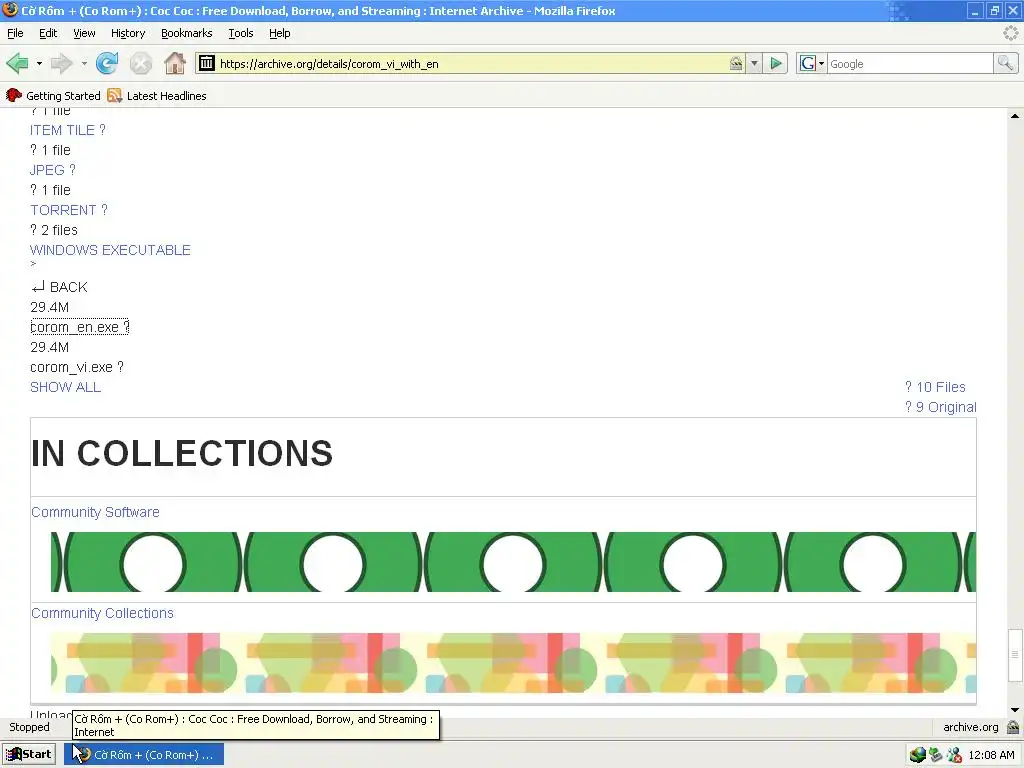This screenshot has width=1024, height=768.
Task: Open the File menu
Action: (15, 33)
